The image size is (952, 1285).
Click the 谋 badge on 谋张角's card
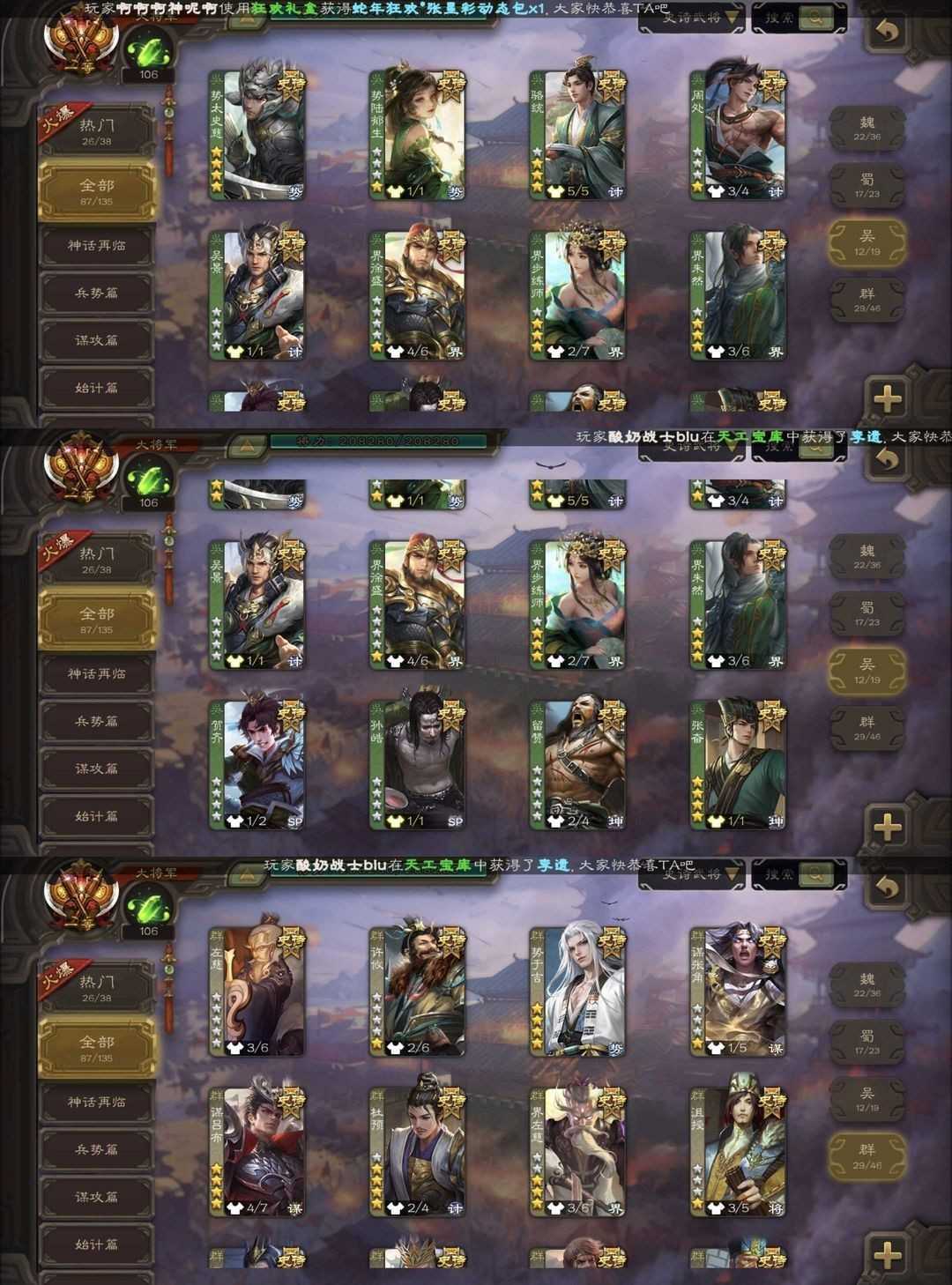click(776, 1049)
